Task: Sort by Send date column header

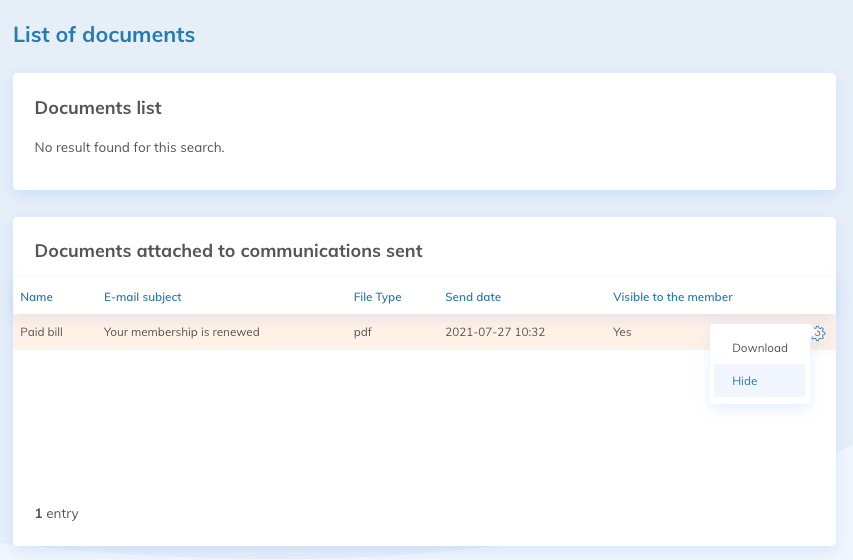Action: [473, 297]
